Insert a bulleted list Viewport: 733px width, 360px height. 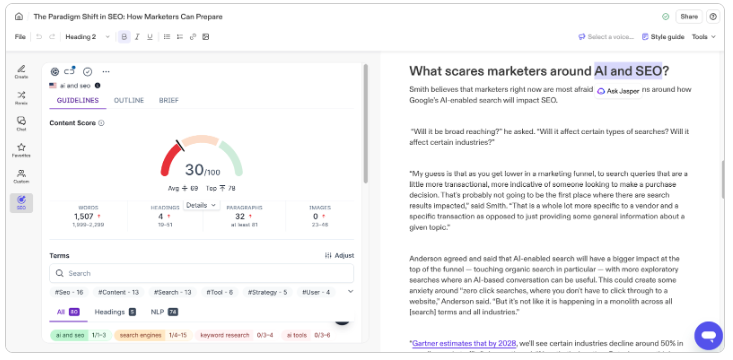pos(167,37)
